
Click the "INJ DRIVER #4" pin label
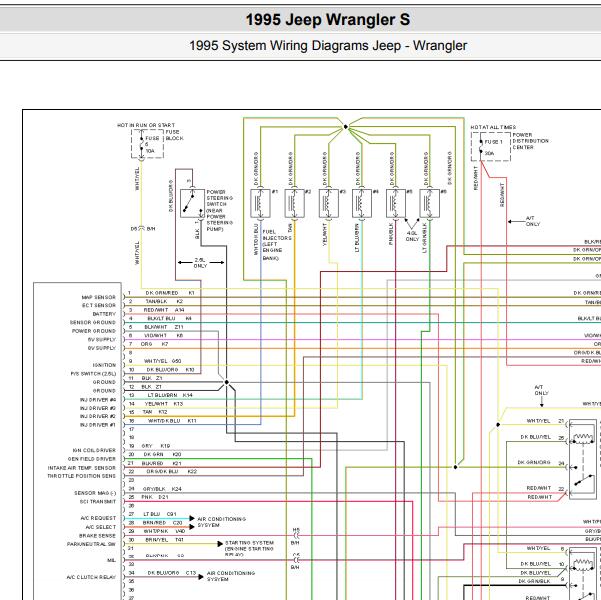[98, 400]
